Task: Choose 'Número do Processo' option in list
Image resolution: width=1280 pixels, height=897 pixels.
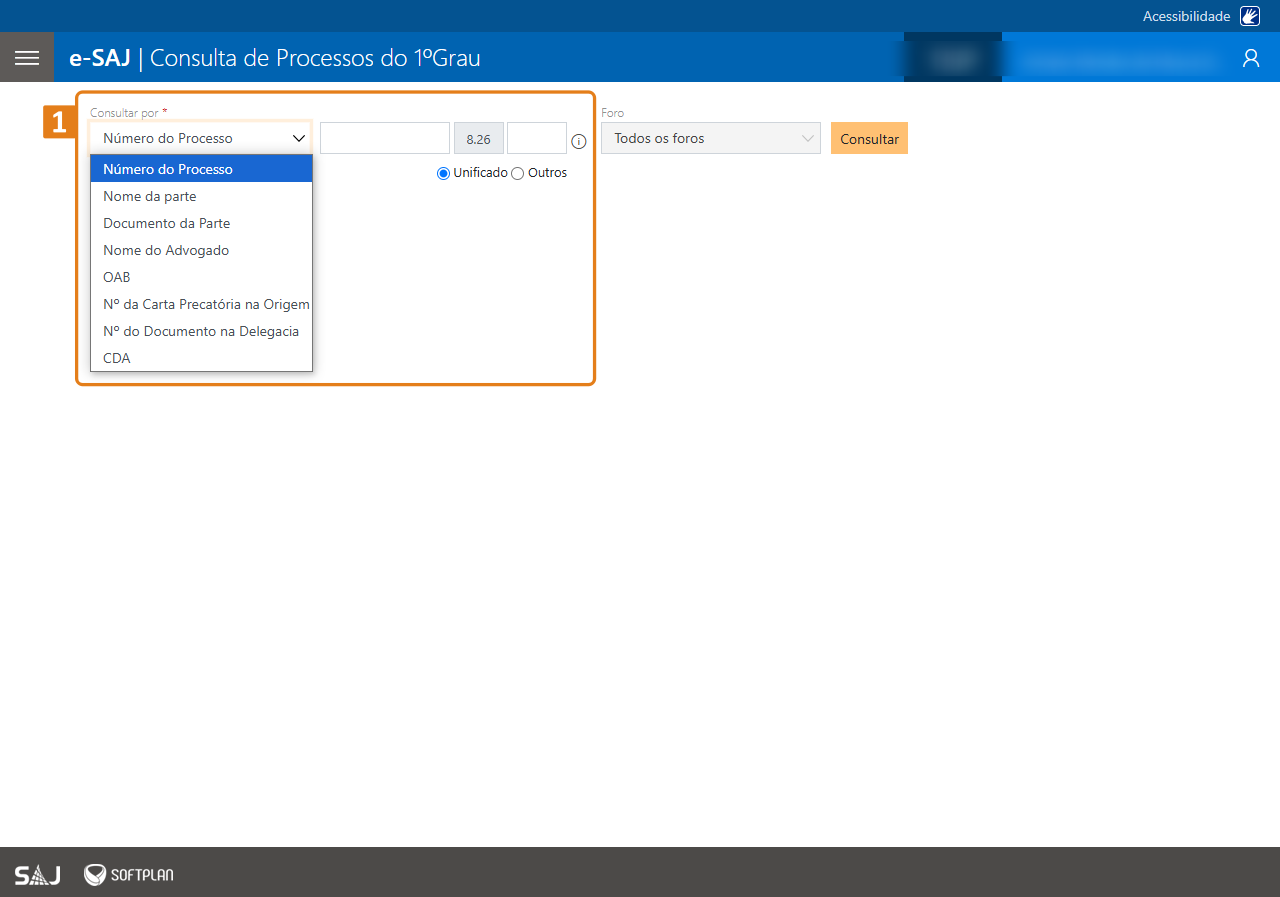Action: coord(201,169)
